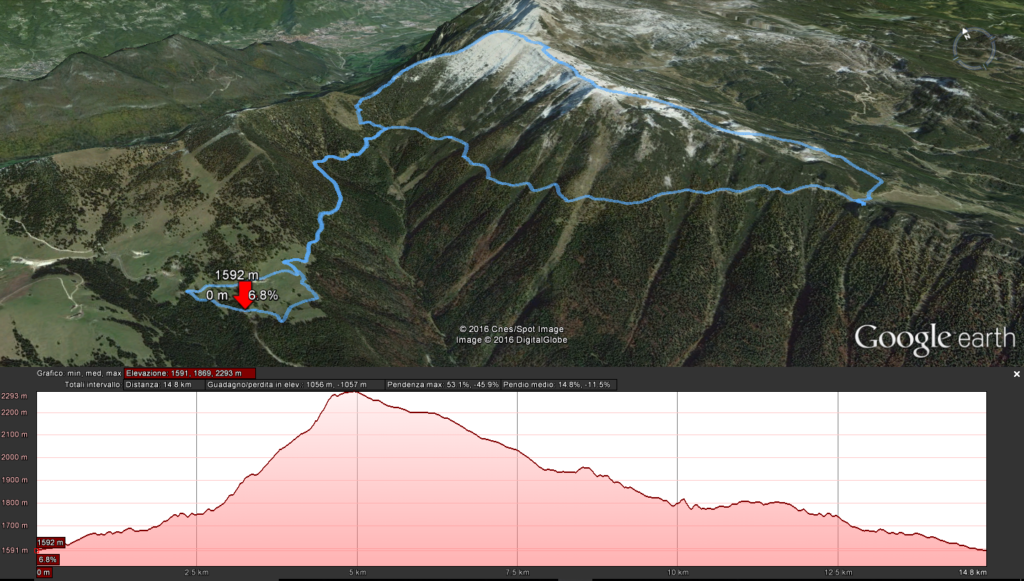Click the 0 m distance cursor label
The width and height of the screenshot is (1024, 581).
[43, 573]
